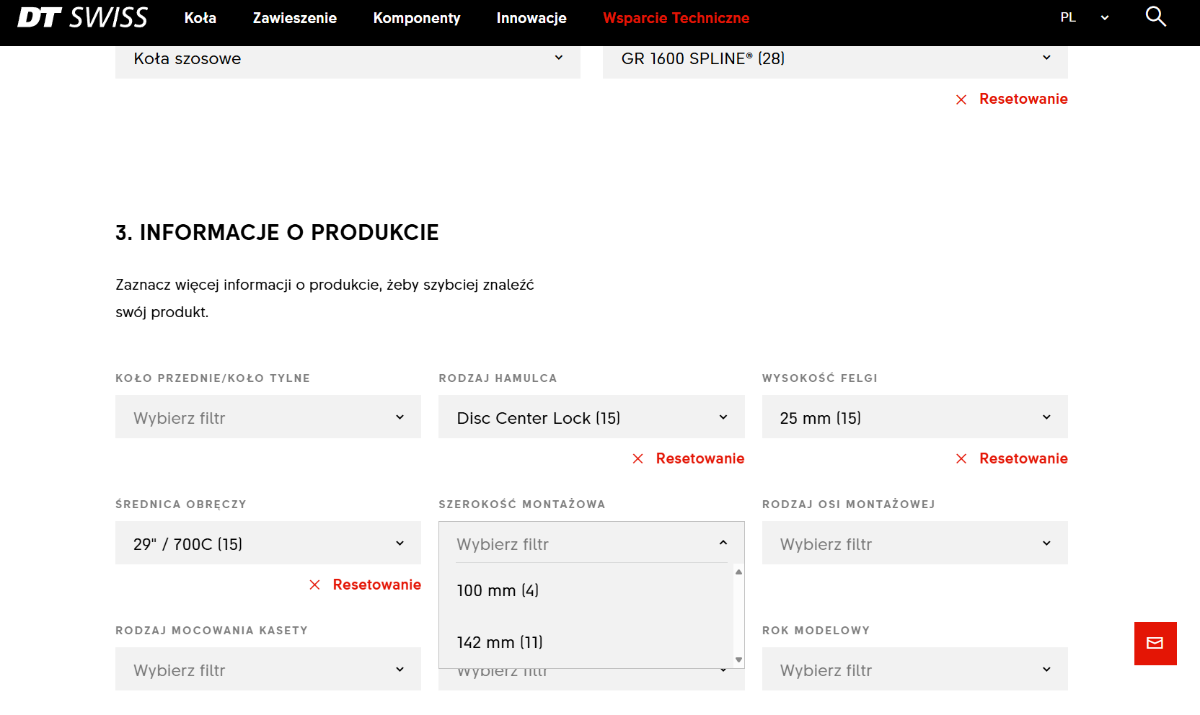Screen dimensions: 1200x715
Task: Open the Koła menu
Action: pyautogui.click(x=200, y=18)
